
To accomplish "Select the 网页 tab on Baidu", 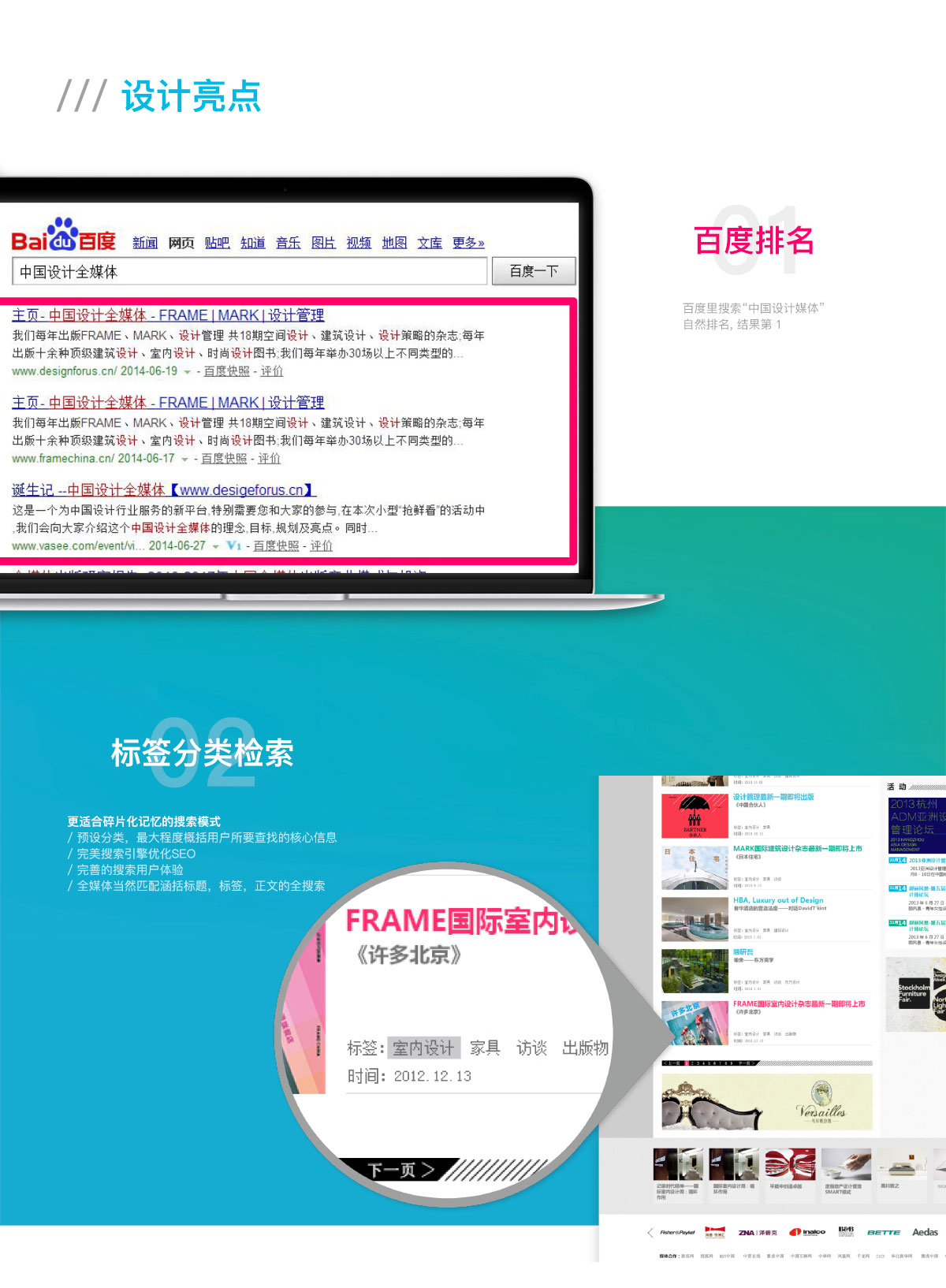I will (x=181, y=243).
